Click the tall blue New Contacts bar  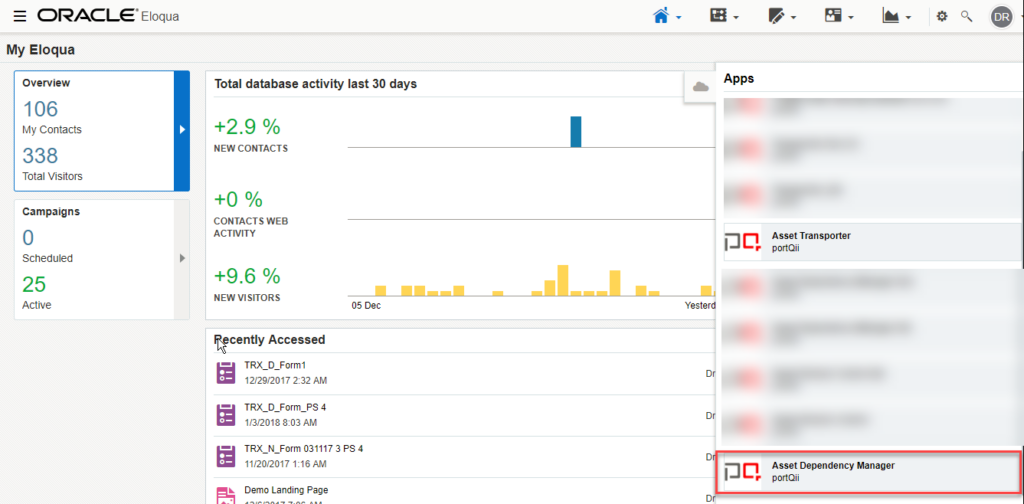tap(576, 131)
